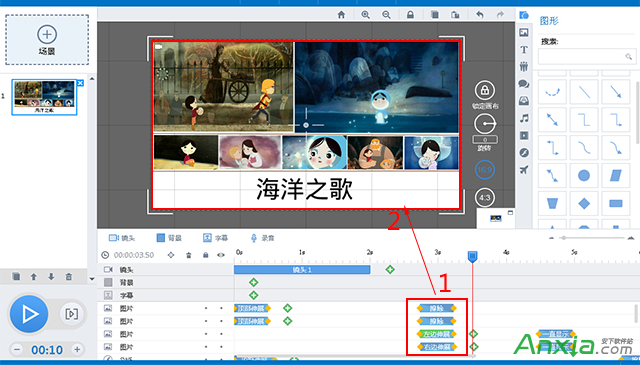Open the speech bubble panel icon

pyautogui.click(x=524, y=84)
